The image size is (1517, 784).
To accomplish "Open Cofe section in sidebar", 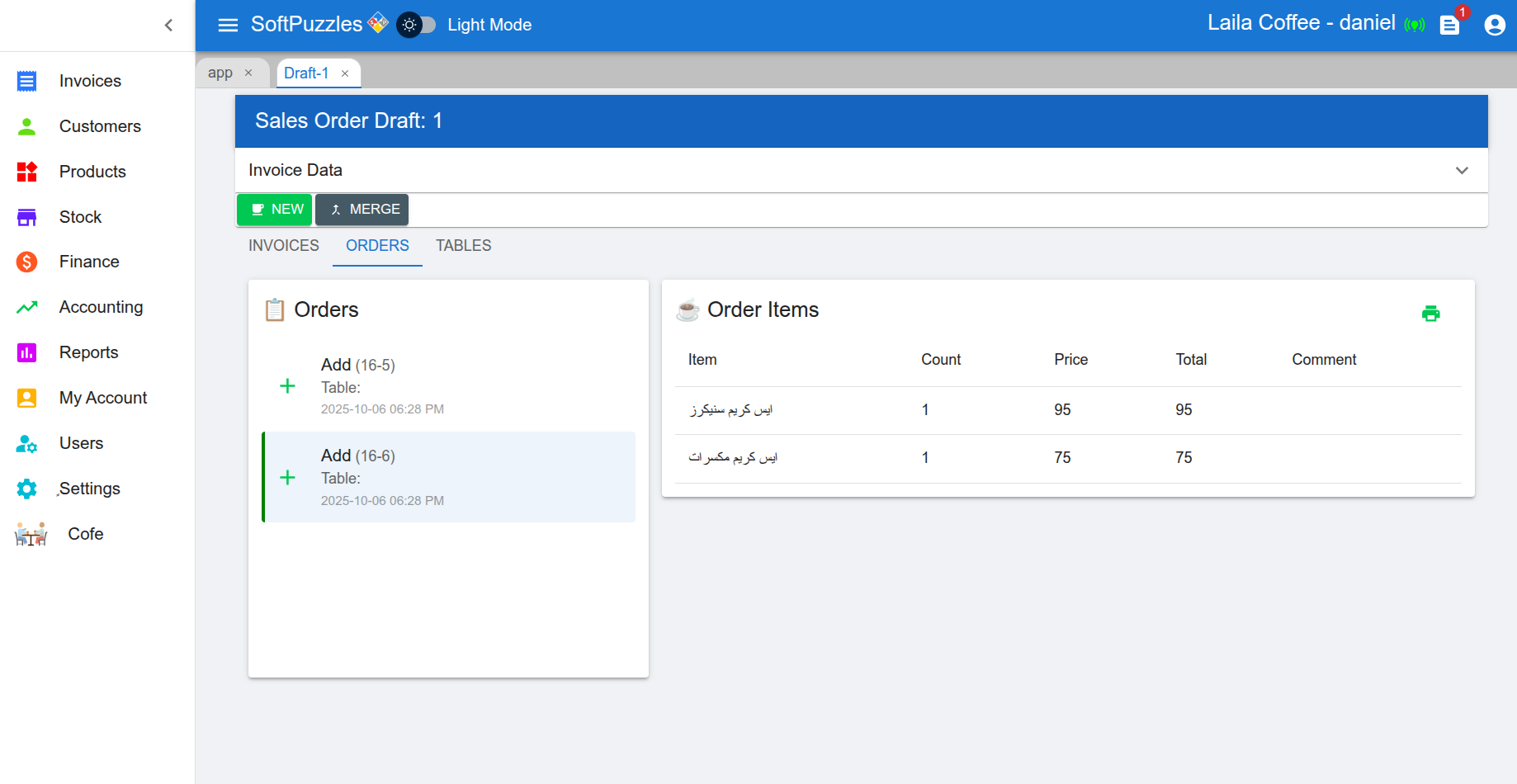I will [85, 534].
